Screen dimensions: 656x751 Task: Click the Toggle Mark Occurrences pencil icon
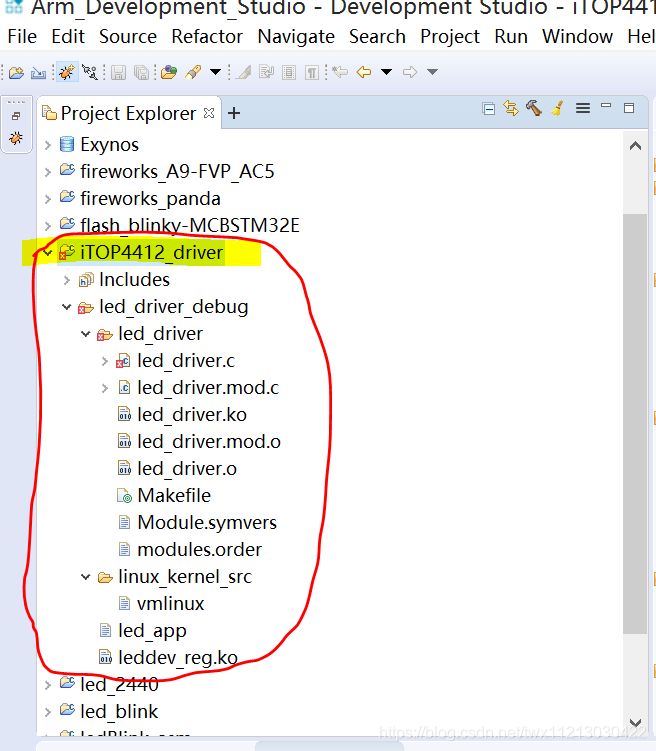pyautogui.click(x=243, y=72)
